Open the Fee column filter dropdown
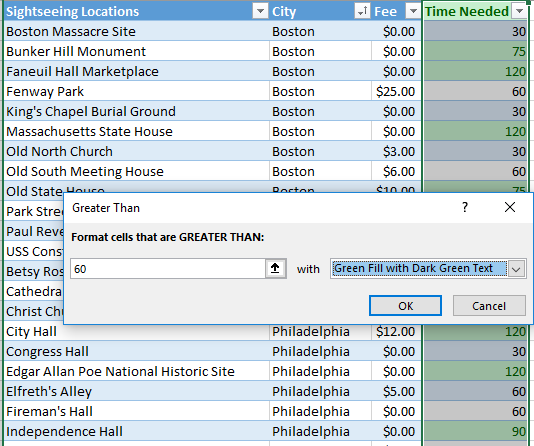The height and width of the screenshot is (446, 534). (x=413, y=11)
